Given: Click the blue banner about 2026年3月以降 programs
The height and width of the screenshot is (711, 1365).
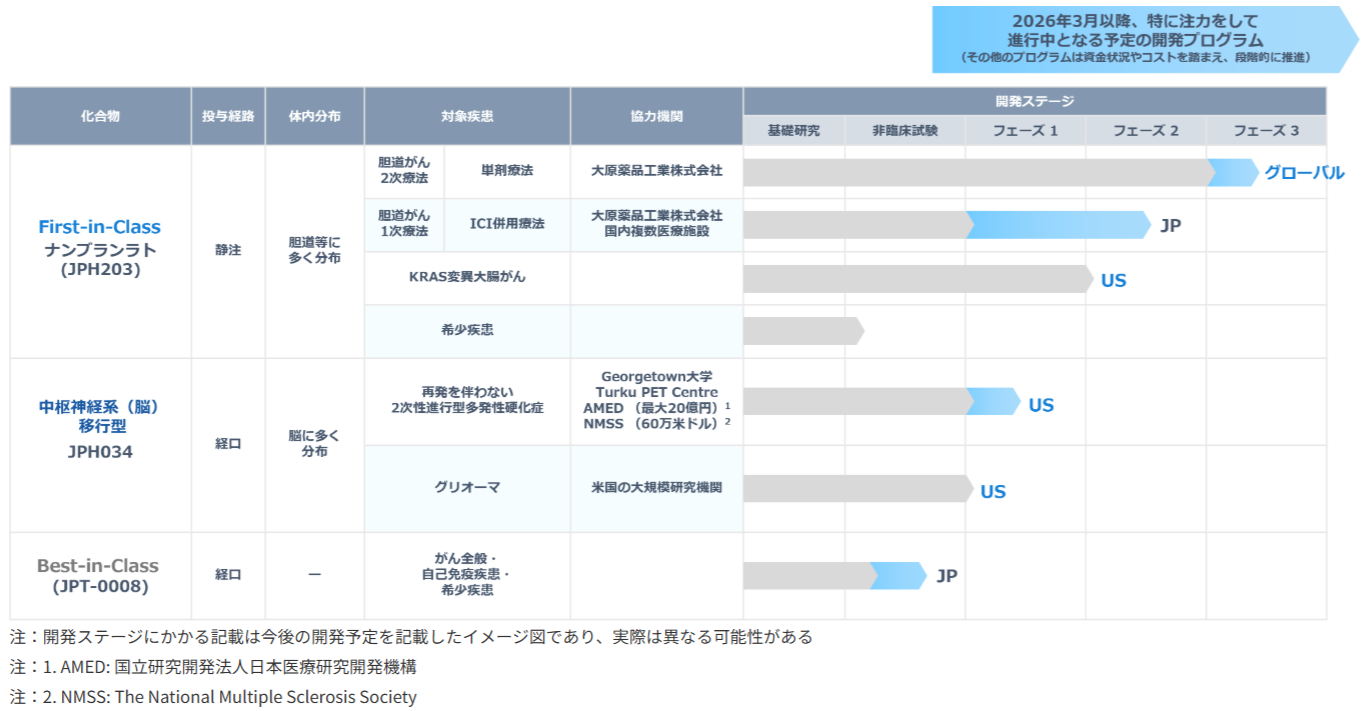Looking at the screenshot, I should pyautogui.click(x=1146, y=40).
